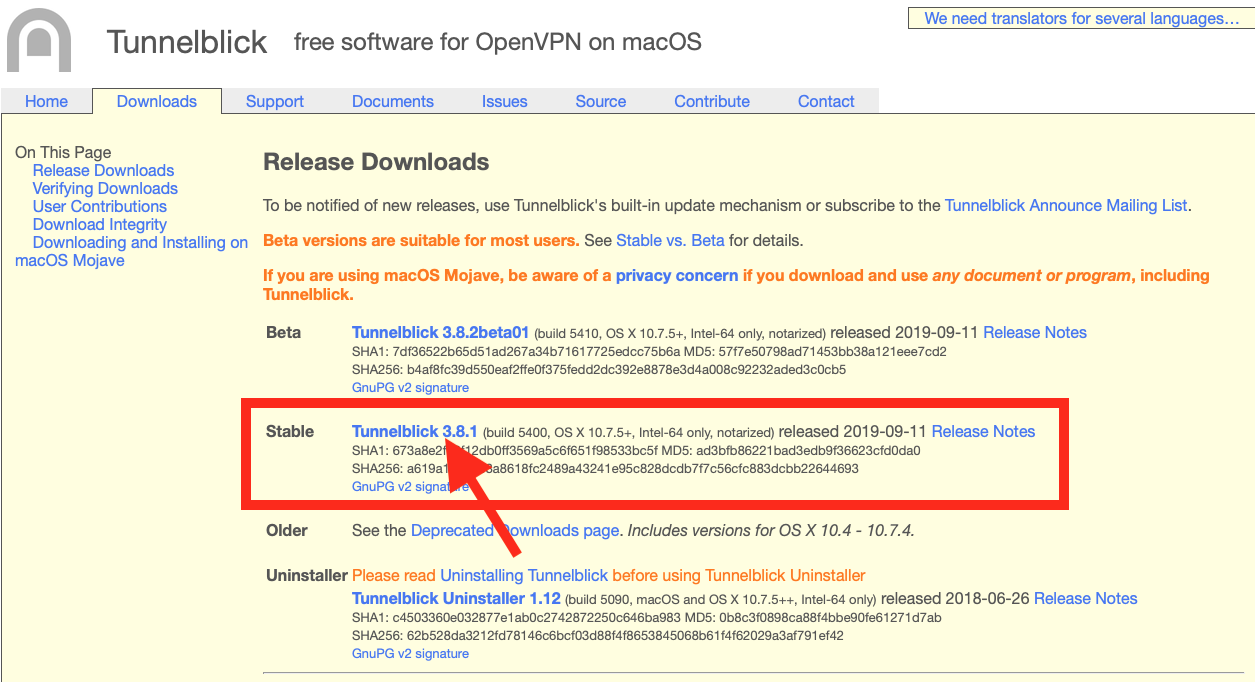Download Tunnelblick Uninstaller 1.12
The width and height of the screenshot is (1255, 682).
[x=456, y=598]
